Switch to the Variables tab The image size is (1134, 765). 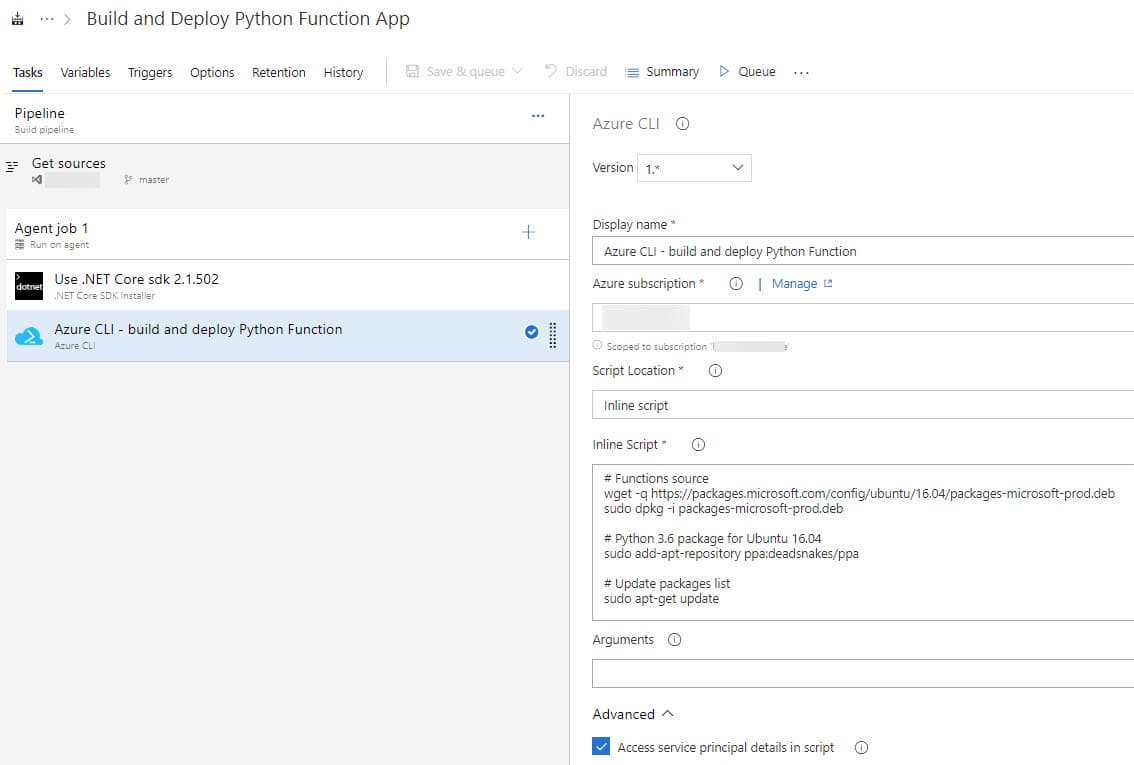(x=85, y=72)
